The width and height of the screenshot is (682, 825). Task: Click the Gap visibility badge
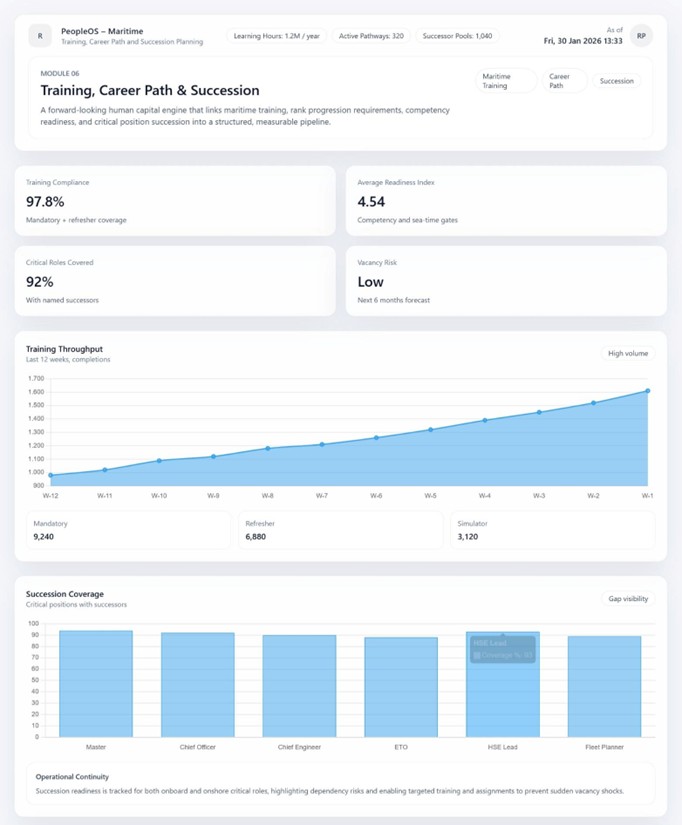pyautogui.click(x=628, y=599)
